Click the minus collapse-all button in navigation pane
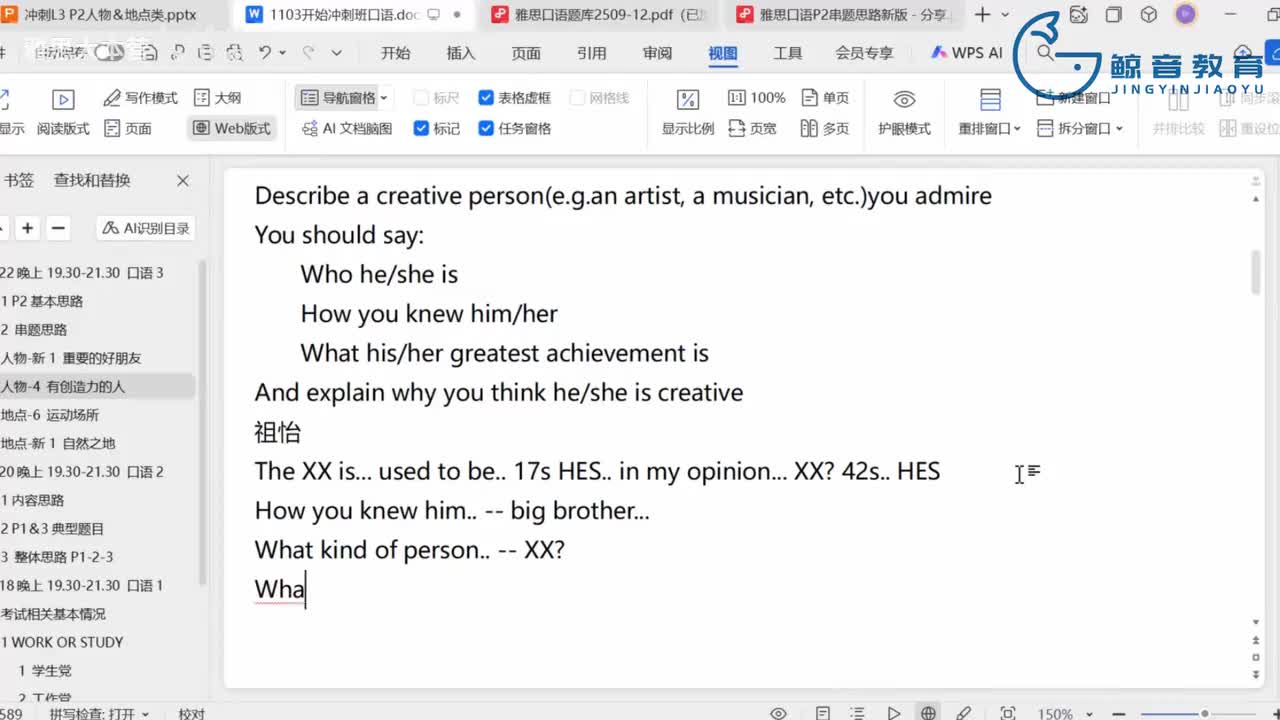This screenshot has width=1280, height=720. click(x=58, y=228)
